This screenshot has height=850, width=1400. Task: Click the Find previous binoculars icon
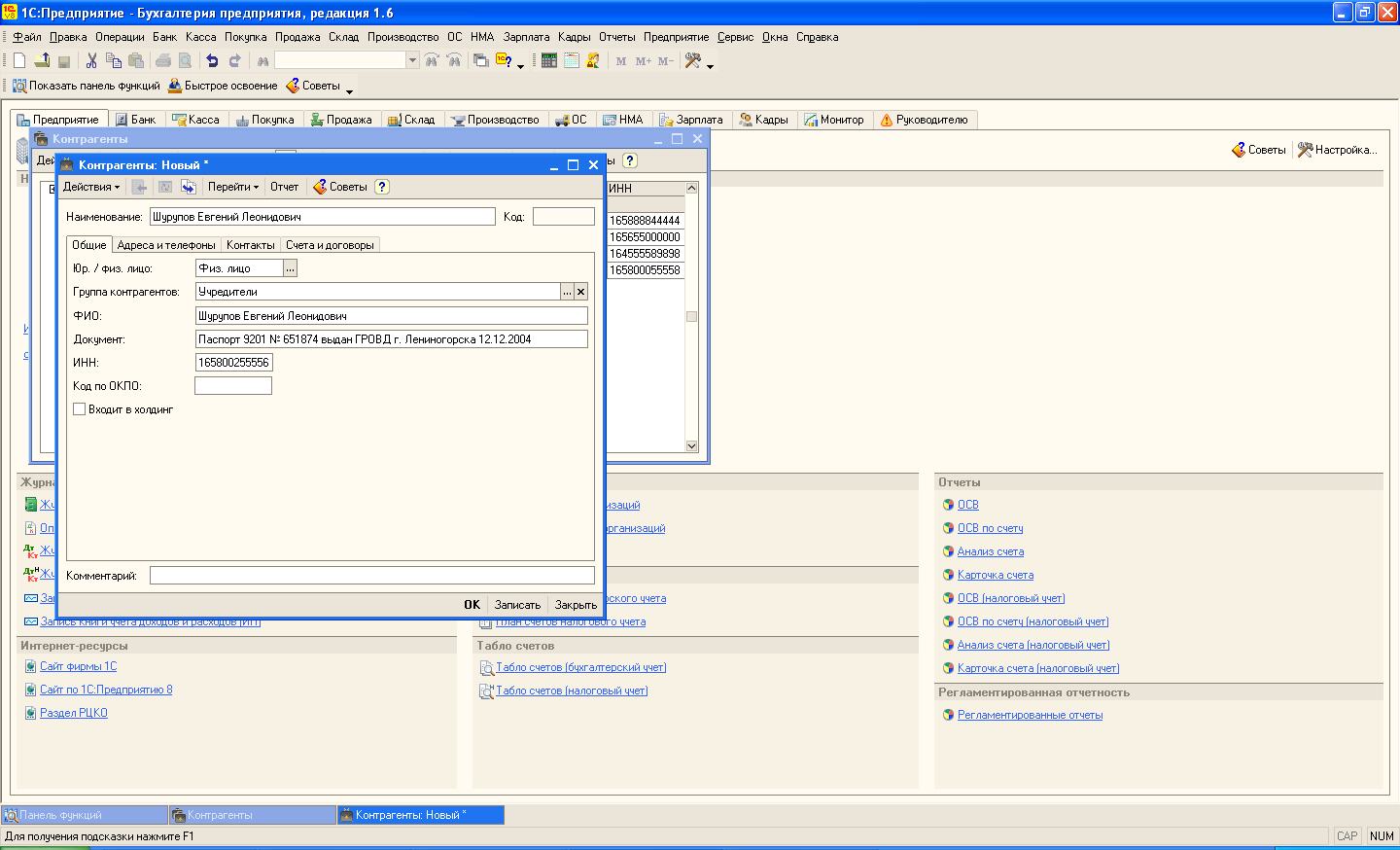point(454,60)
